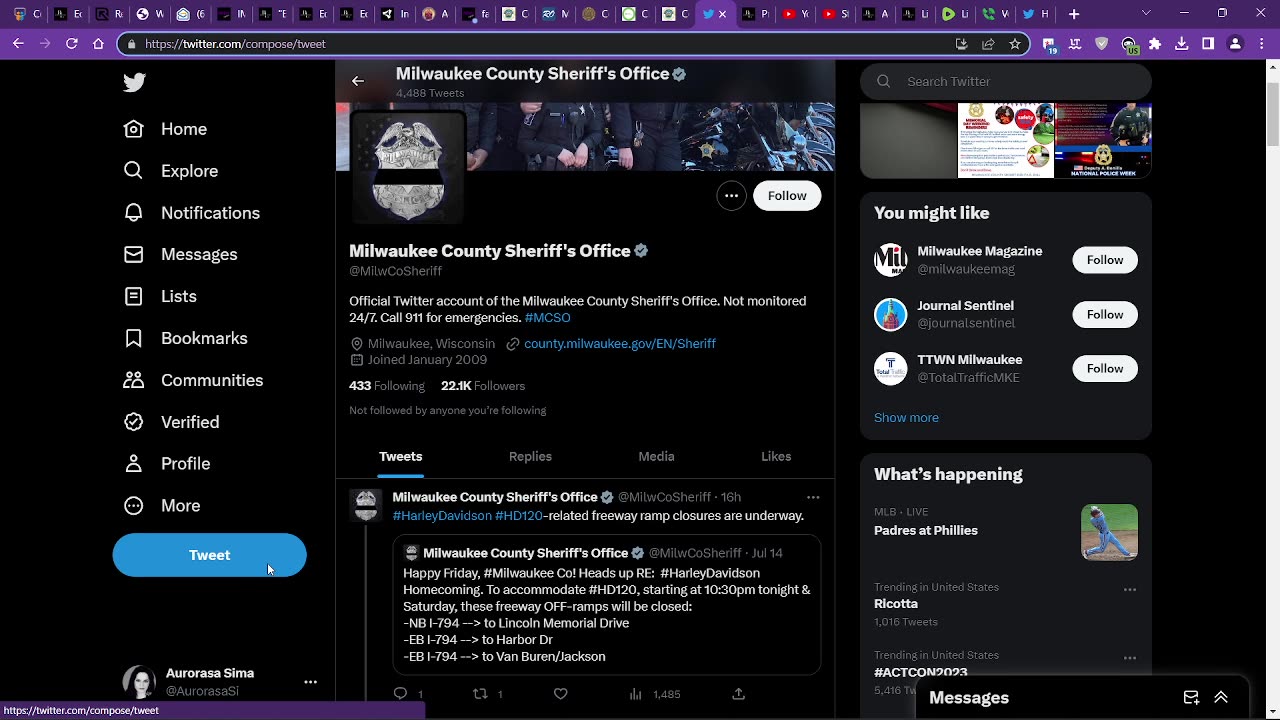Follow Milwaukee Magazine
The image size is (1280, 720).
click(1105, 260)
